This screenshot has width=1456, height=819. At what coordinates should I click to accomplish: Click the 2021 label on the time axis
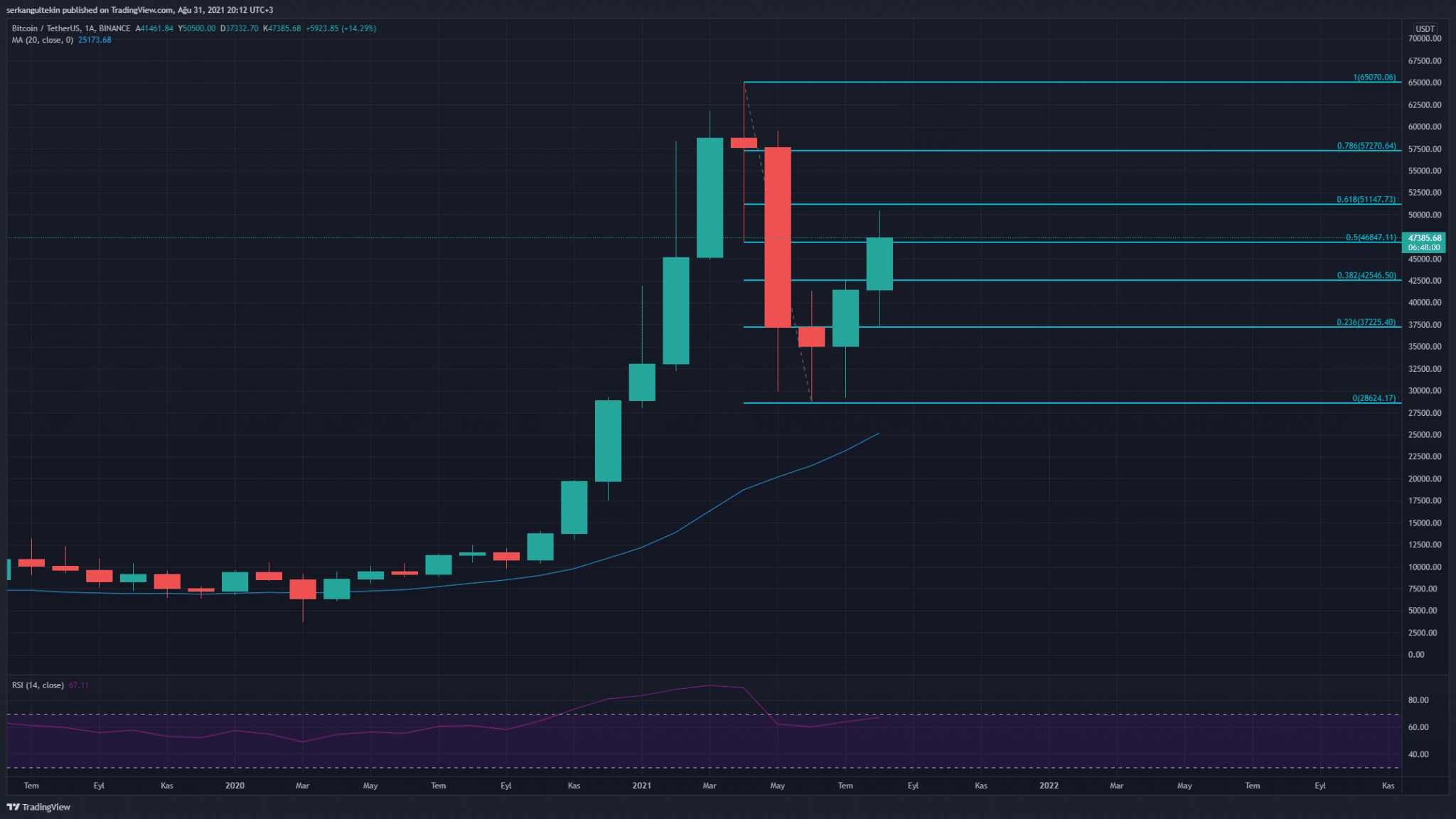pyautogui.click(x=641, y=786)
